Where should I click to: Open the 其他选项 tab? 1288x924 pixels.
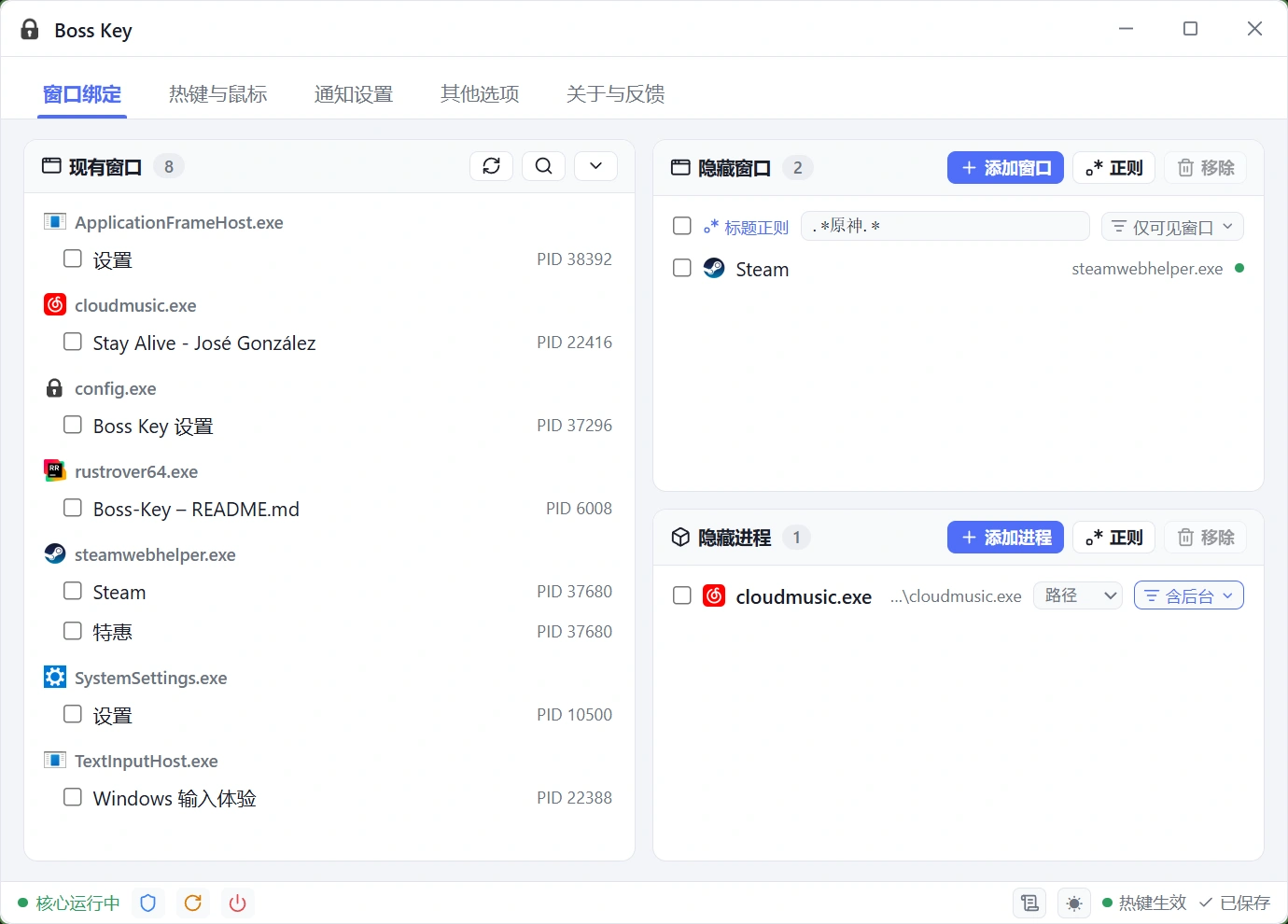(x=480, y=94)
